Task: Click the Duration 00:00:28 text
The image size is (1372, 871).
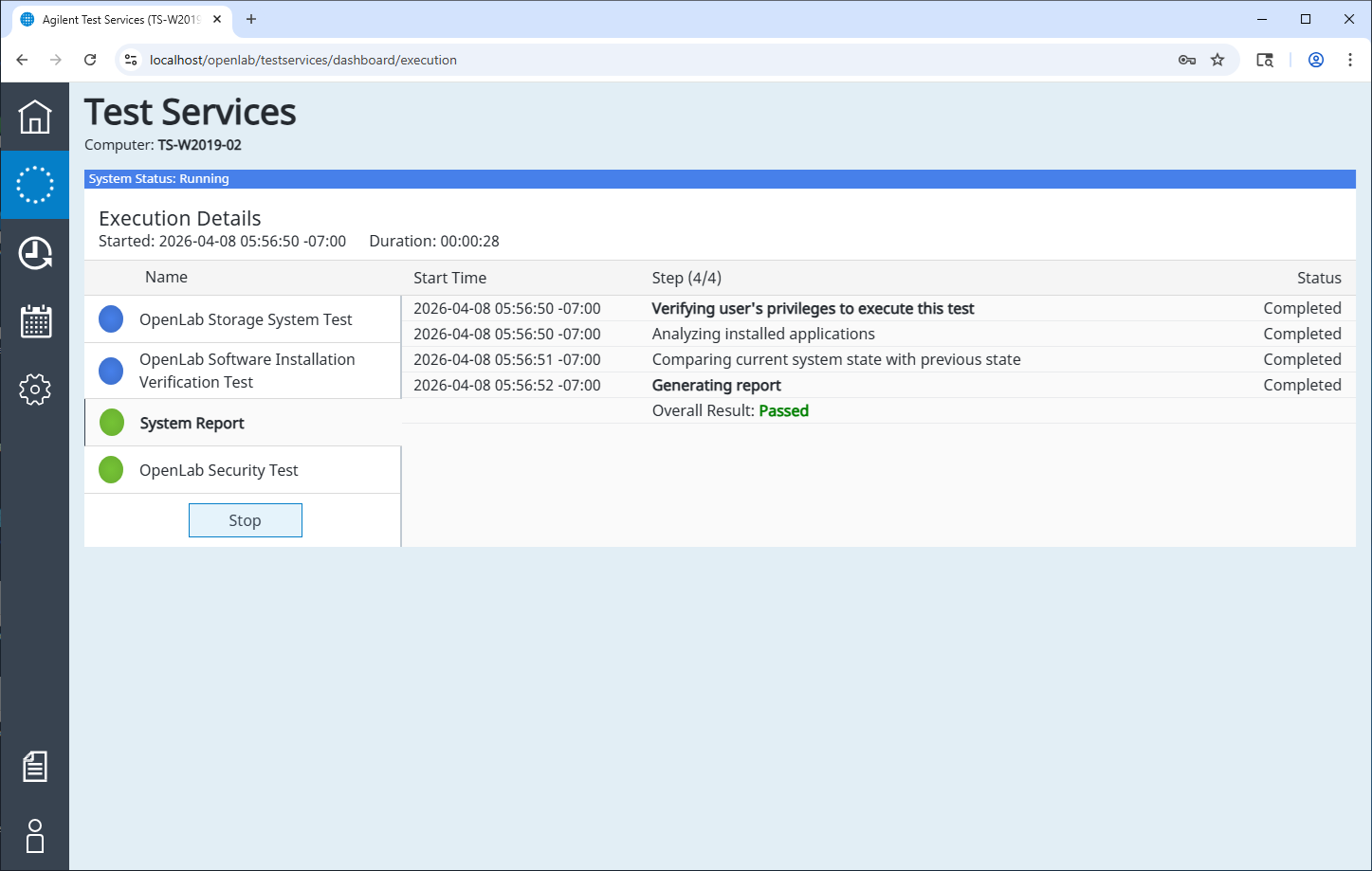Action: tap(434, 241)
